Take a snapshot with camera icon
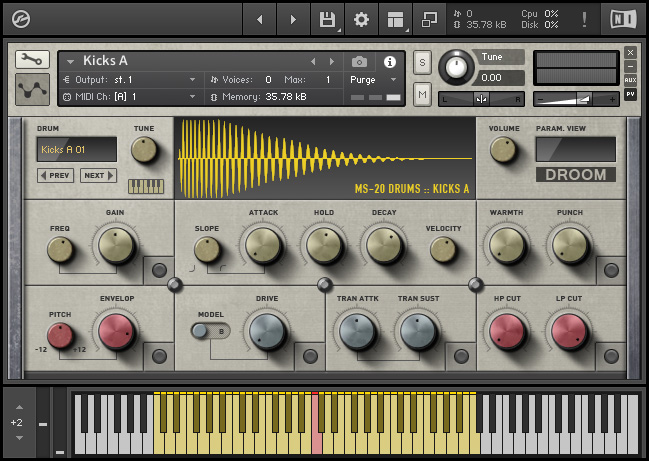The image size is (649, 461). [359, 62]
